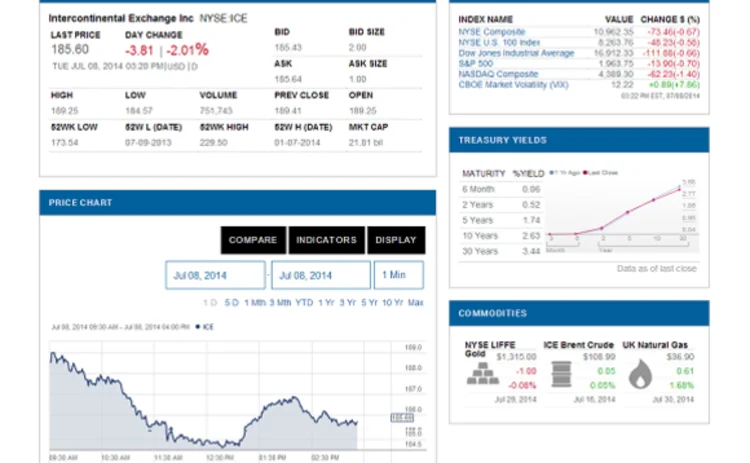Image resolution: width=750 pixels, height=463 pixels.
Task: Click the 10 Years maturity row
Action: (501, 236)
